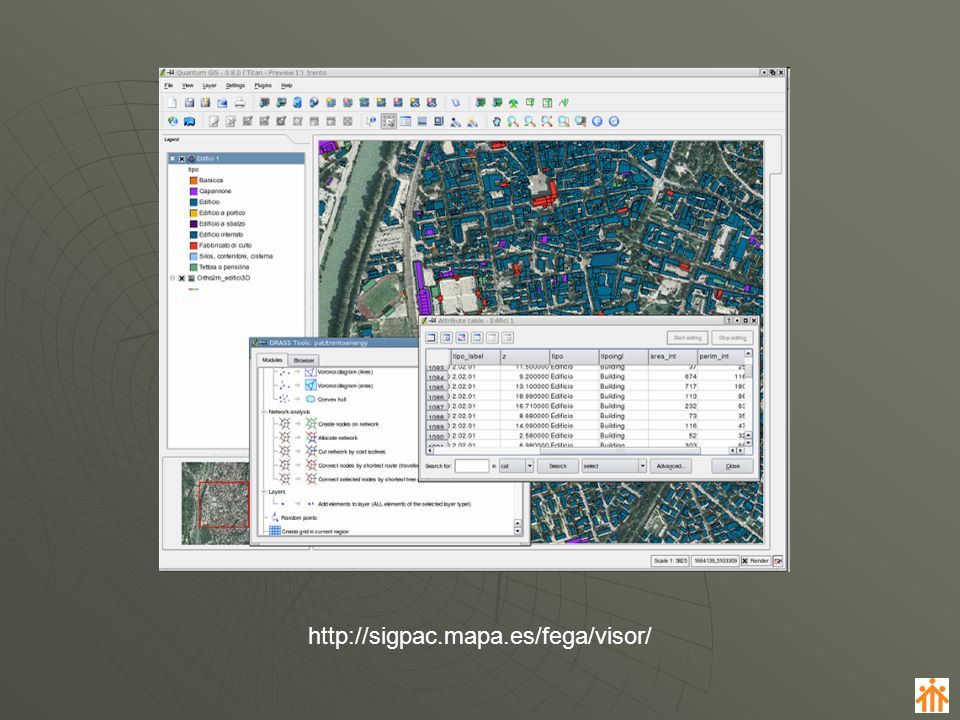960x720 pixels.
Task: Open the 'select' dropdown in Attribute table
Action: pyautogui.click(x=642, y=466)
